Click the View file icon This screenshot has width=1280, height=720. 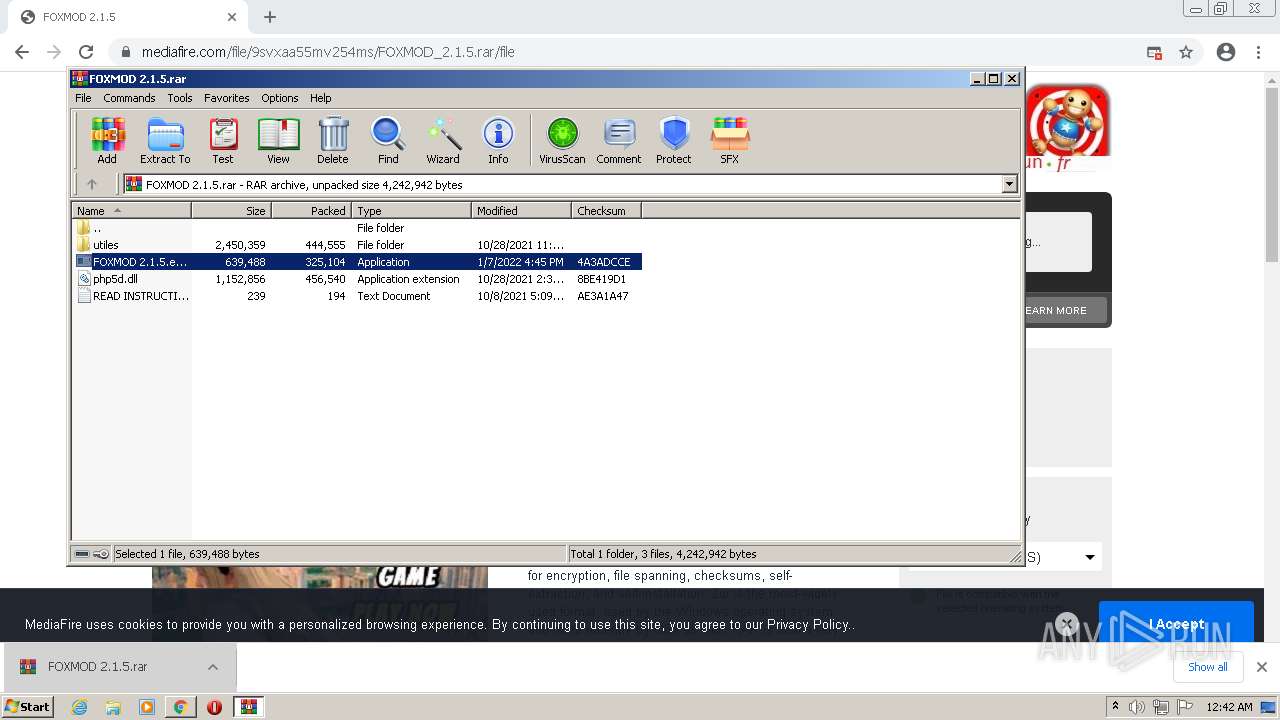tap(278, 140)
